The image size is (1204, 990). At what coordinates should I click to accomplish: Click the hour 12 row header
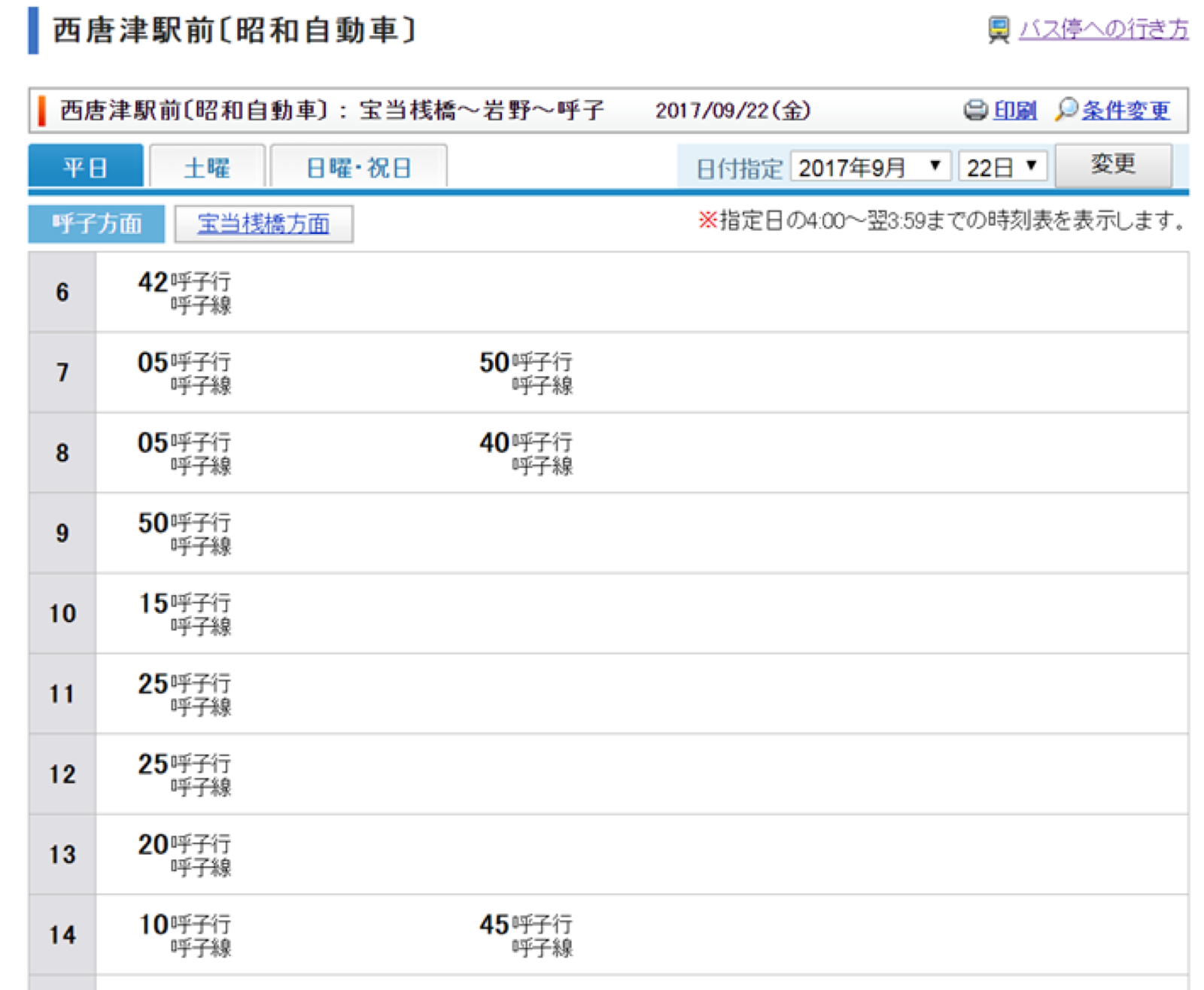(x=62, y=774)
